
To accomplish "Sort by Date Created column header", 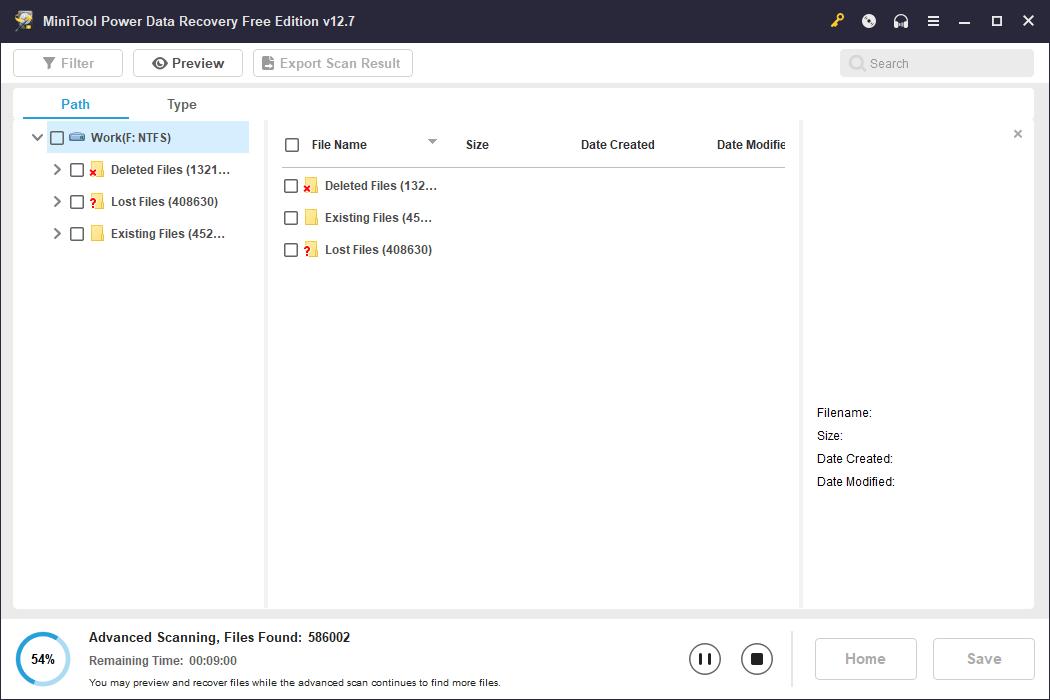I will point(617,145).
